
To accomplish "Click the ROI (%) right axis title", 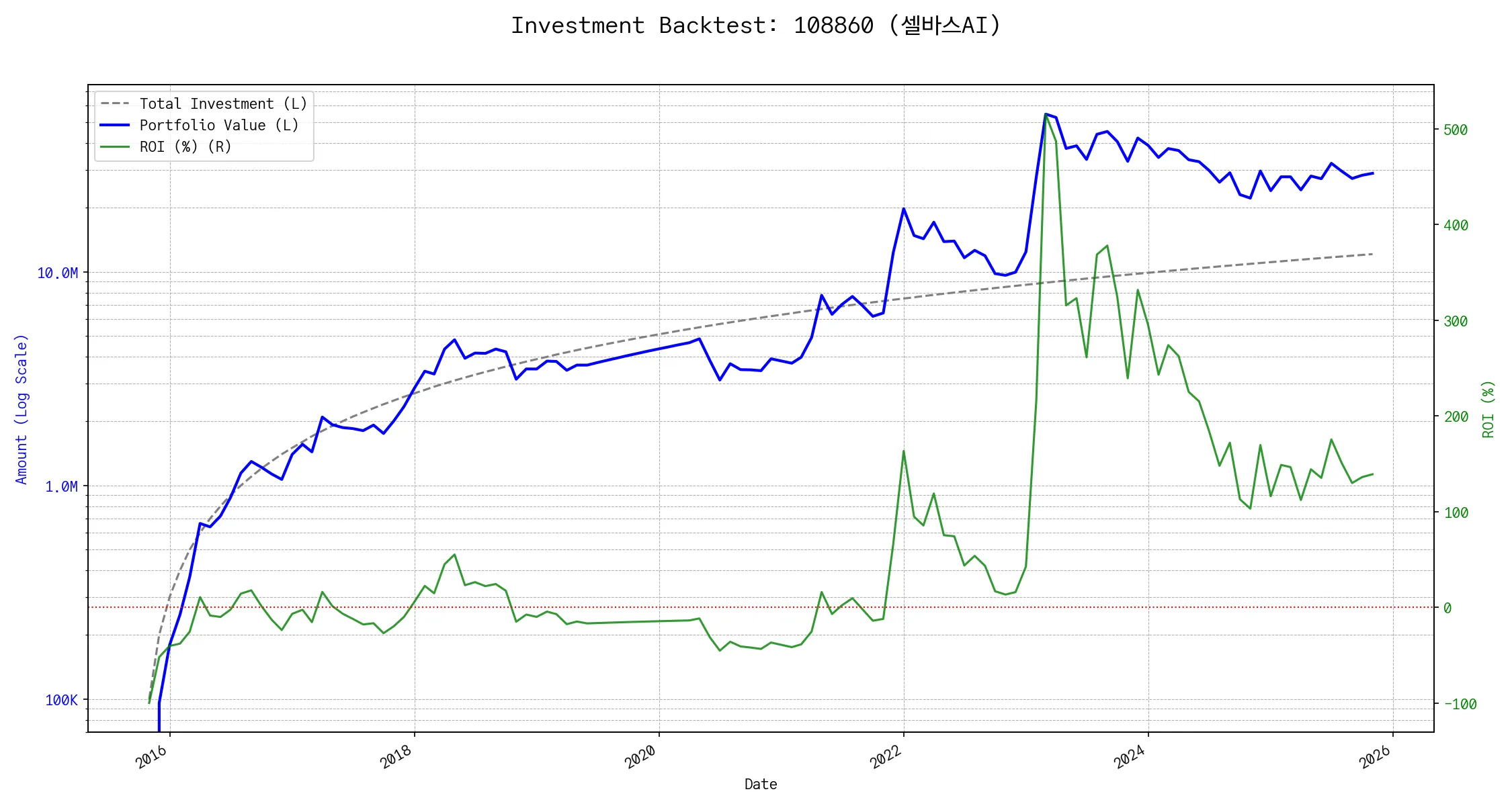I will [x=1488, y=409].
